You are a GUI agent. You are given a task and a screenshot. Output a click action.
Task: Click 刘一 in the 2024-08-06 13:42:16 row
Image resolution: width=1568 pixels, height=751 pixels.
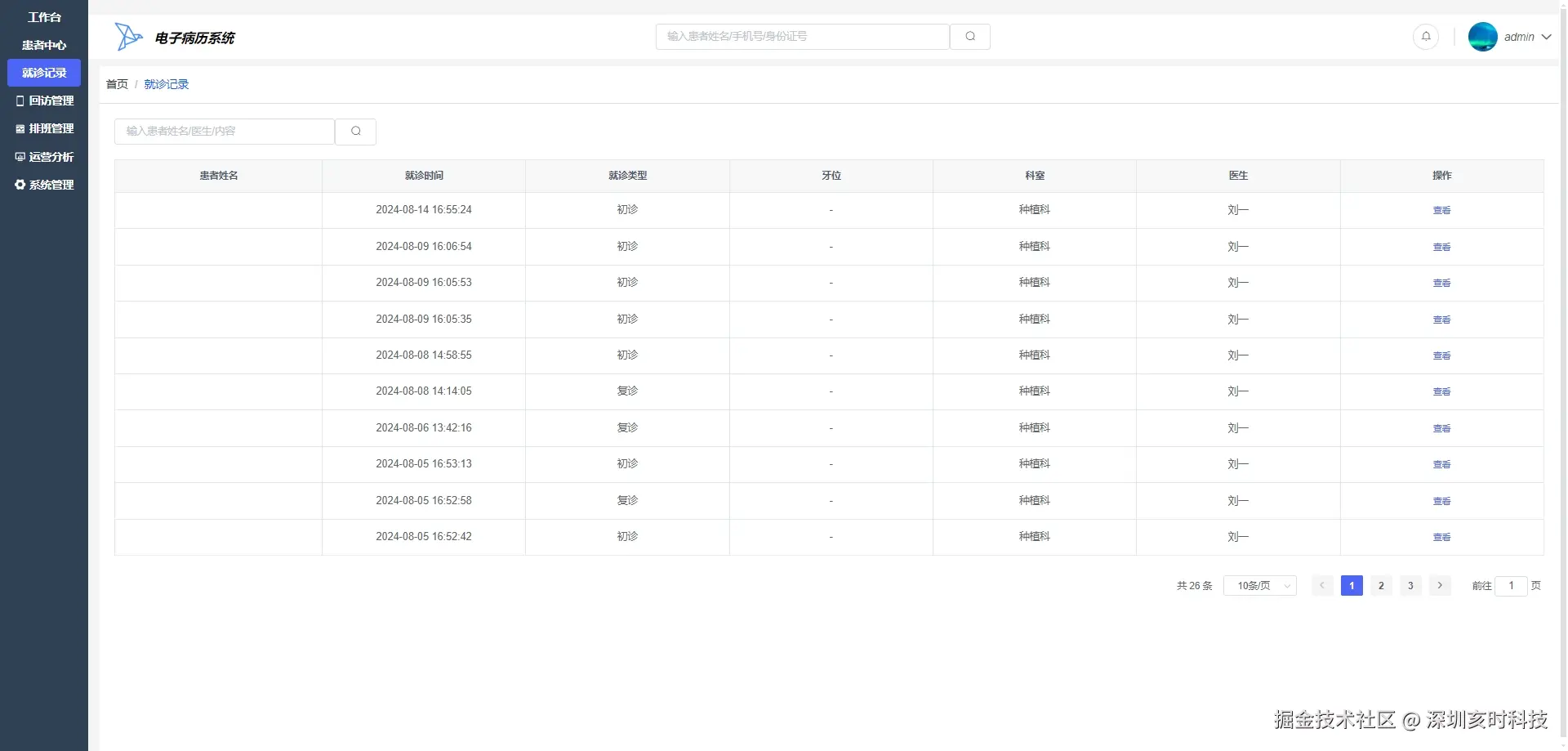[1238, 428]
